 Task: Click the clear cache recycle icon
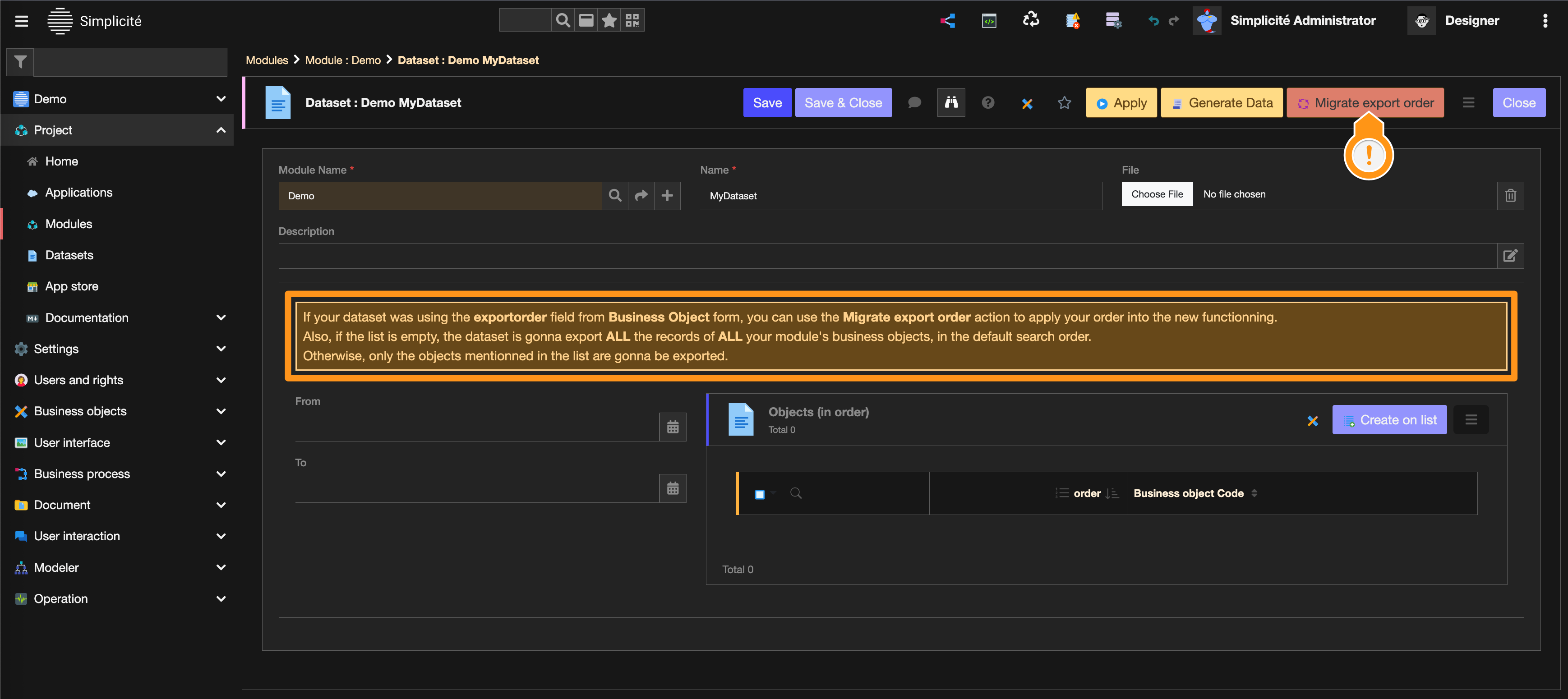pos(1030,20)
